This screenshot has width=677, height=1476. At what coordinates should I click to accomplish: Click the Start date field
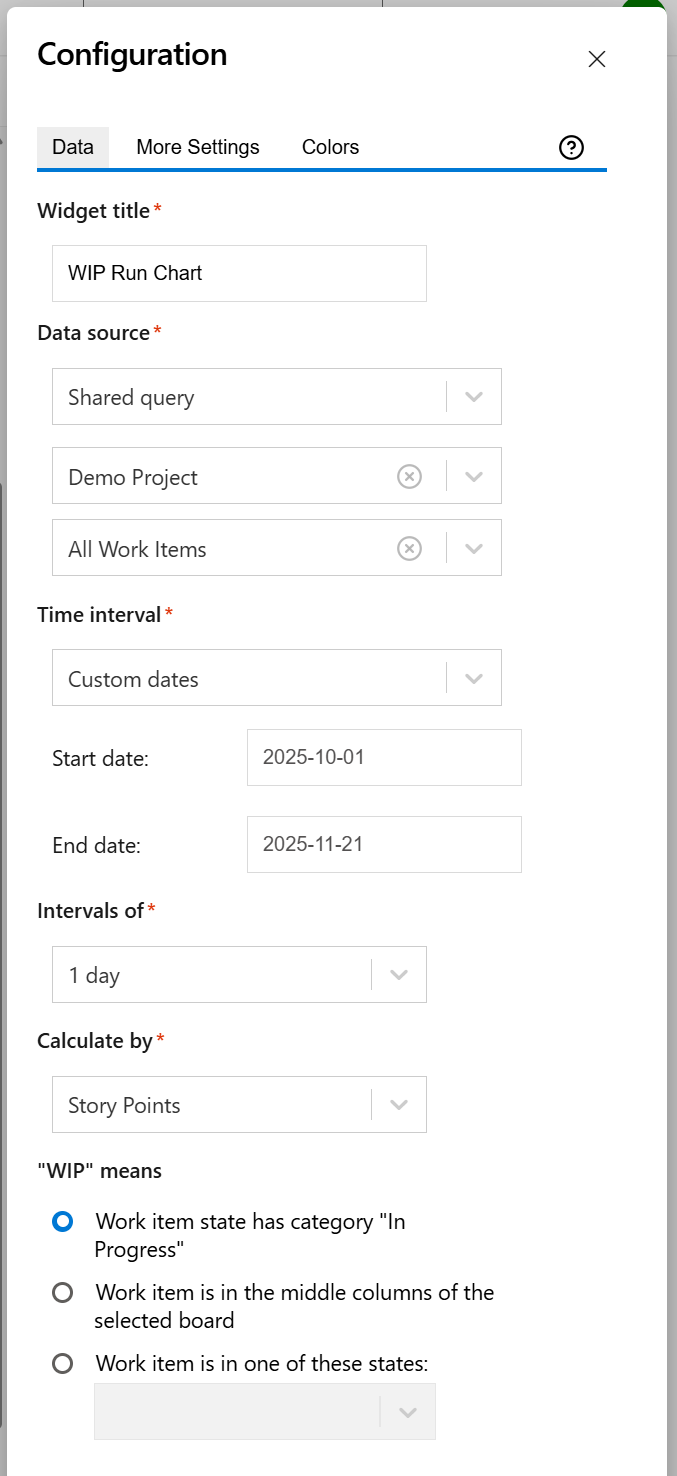pos(383,757)
